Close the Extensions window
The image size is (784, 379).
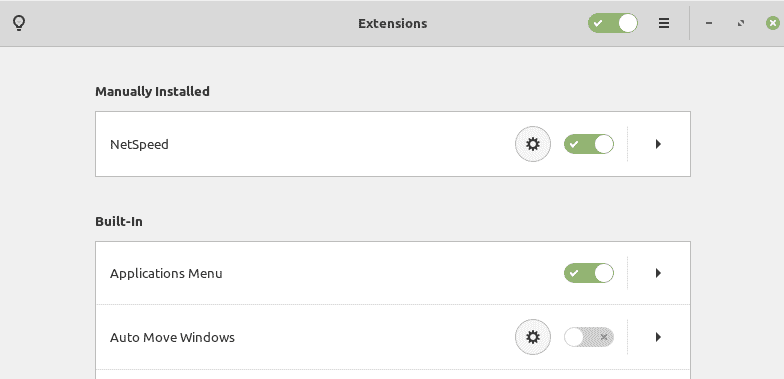[772, 23]
